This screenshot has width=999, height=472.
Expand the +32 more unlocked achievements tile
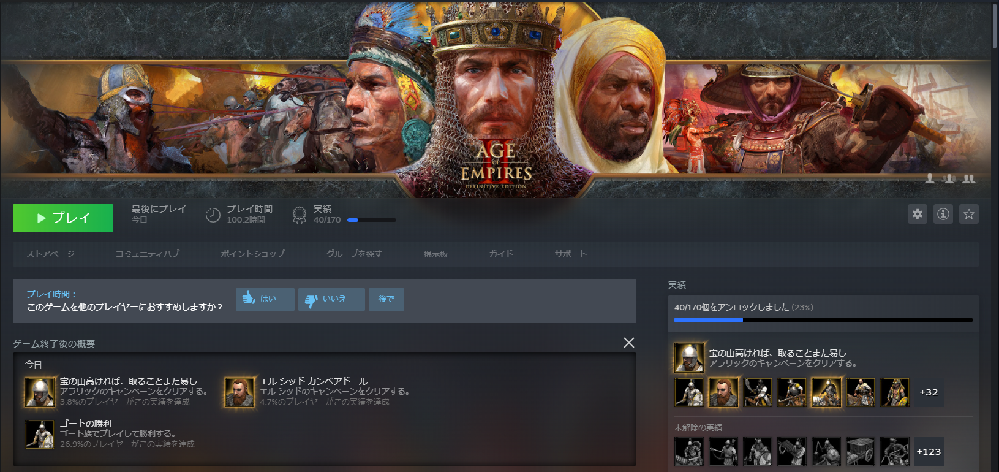pos(929,392)
